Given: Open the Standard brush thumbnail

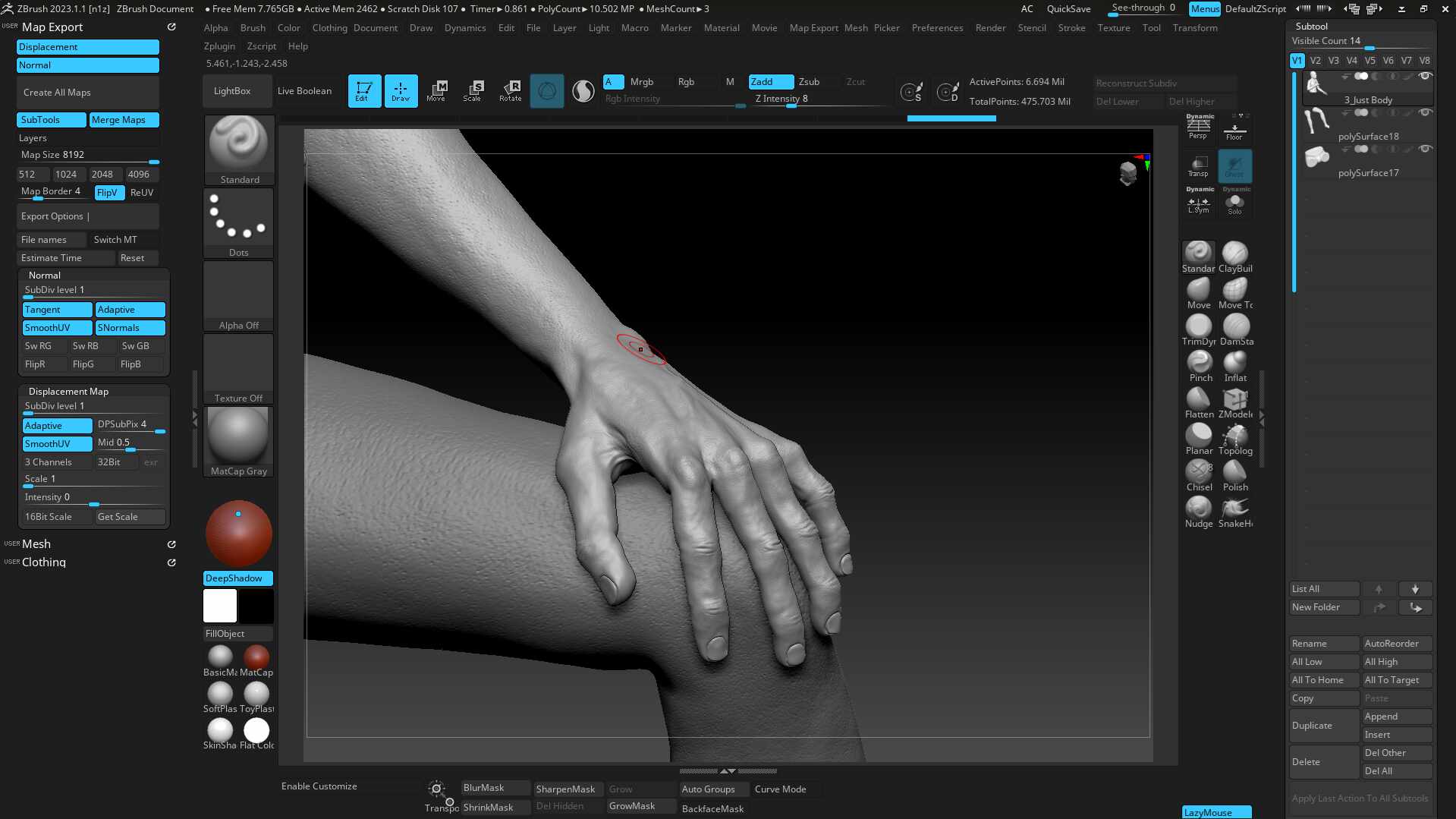Looking at the screenshot, I should tap(239, 150).
